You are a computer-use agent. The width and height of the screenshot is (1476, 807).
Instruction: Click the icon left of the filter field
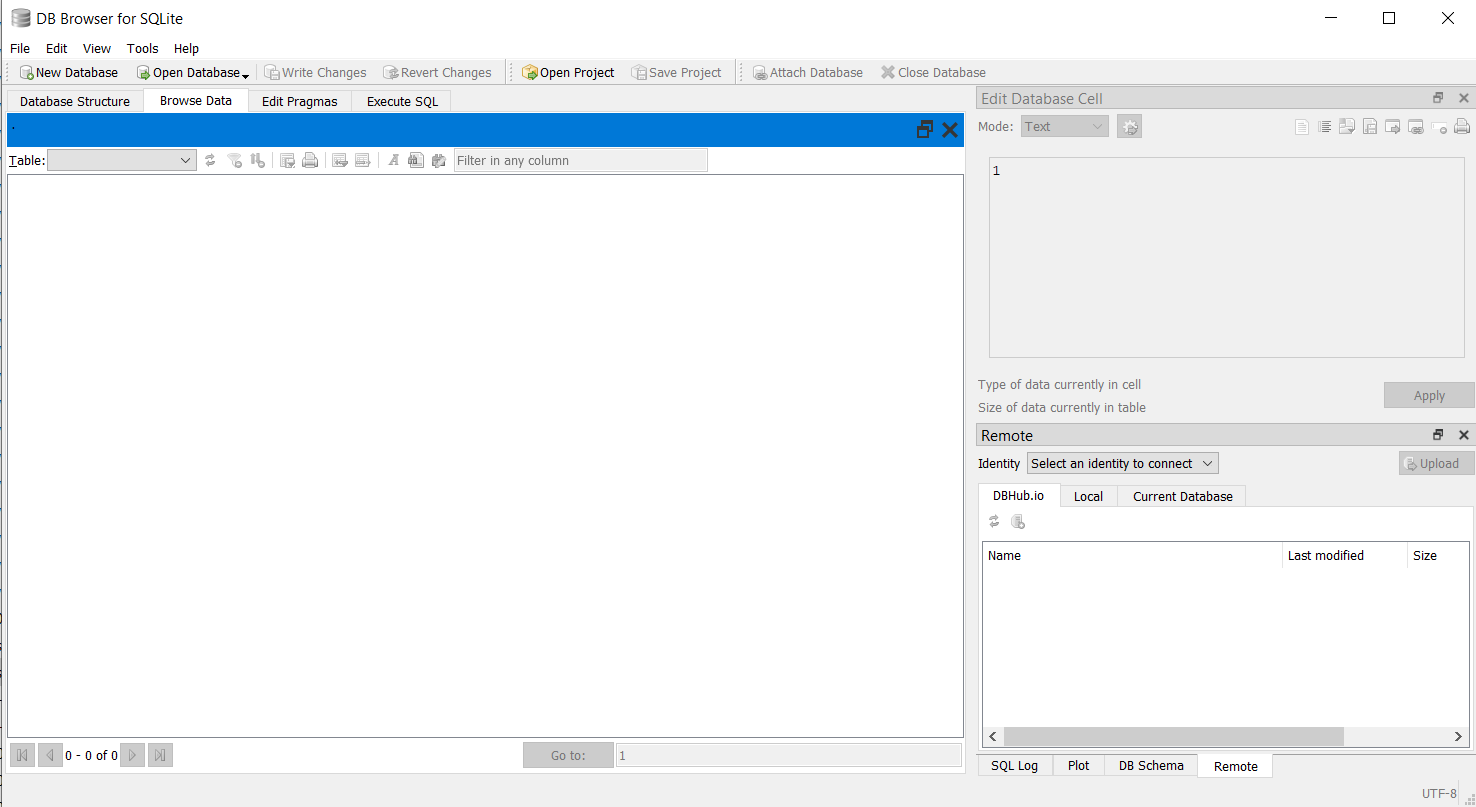click(x=438, y=160)
